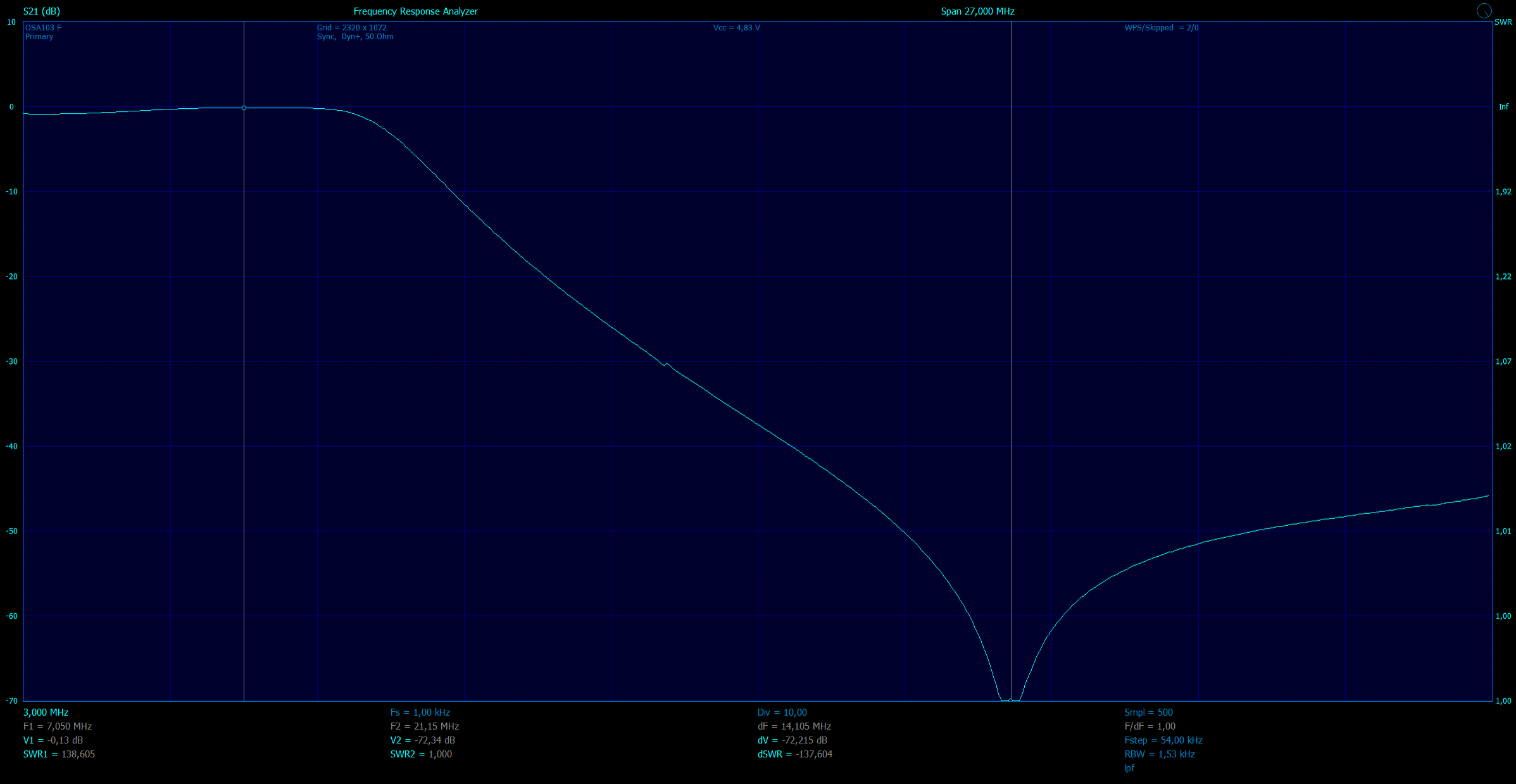Click the cursor marker dot on the trace
The image size is (1516, 784).
(244, 108)
